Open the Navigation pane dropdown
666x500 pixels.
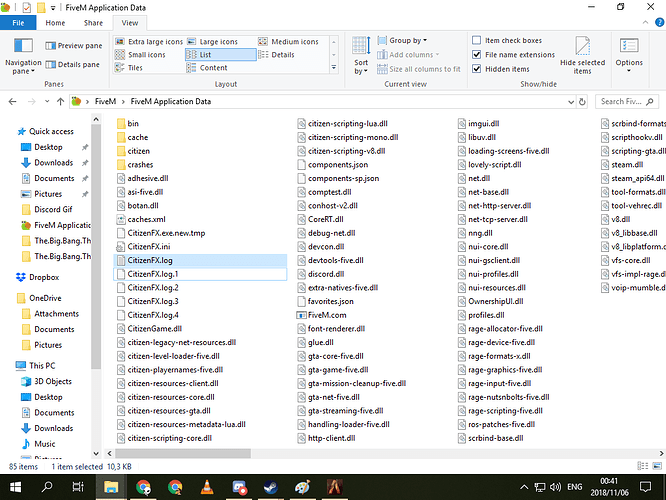pos(23,56)
